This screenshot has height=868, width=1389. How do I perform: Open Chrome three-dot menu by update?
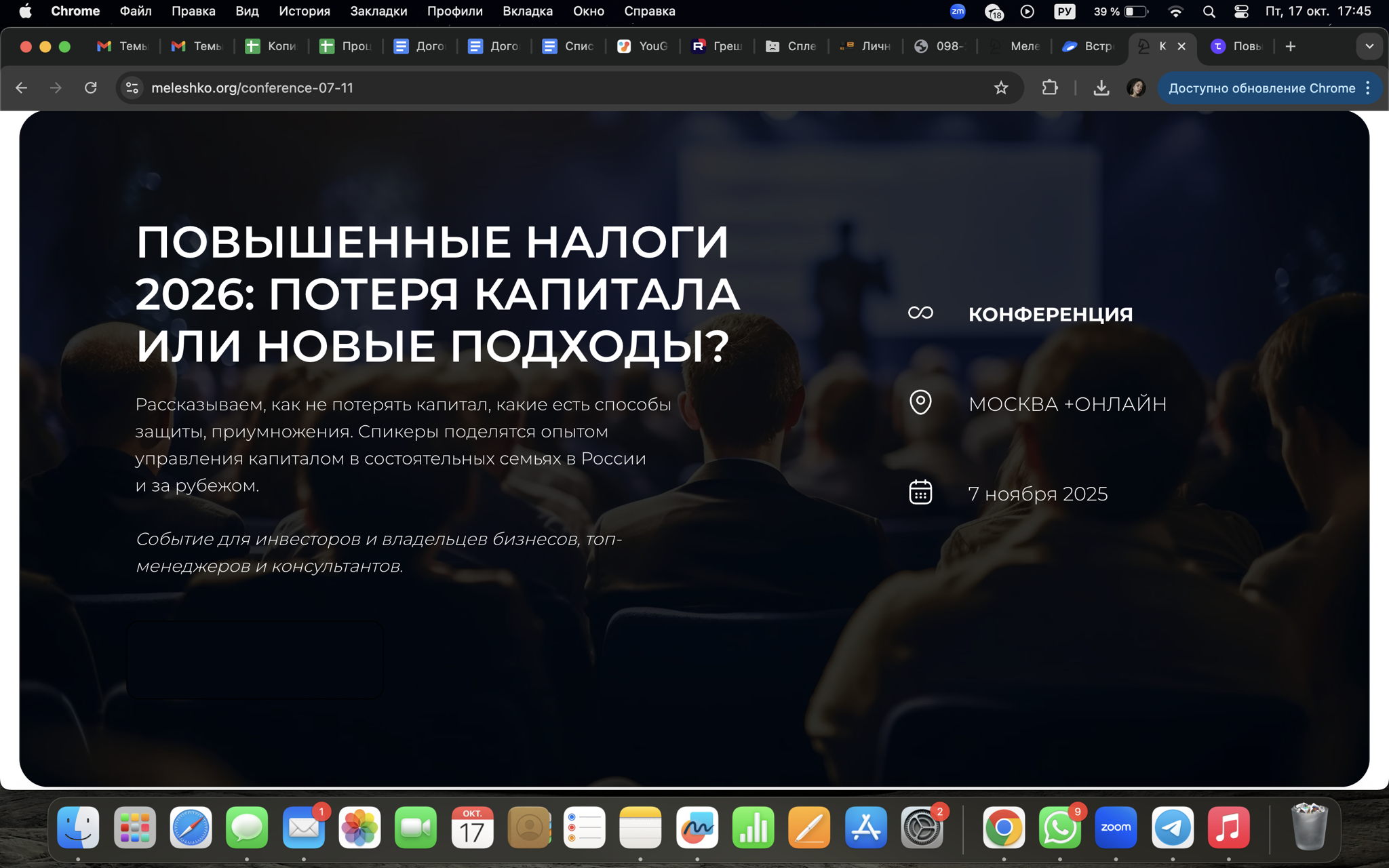[1368, 87]
